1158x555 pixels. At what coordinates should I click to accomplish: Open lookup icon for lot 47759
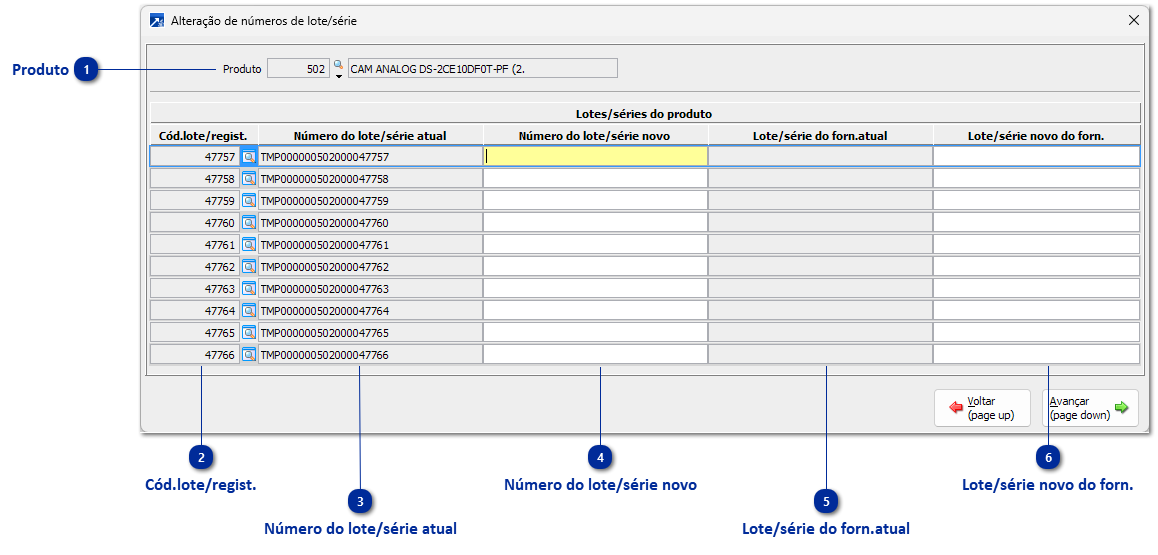click(249, 201)
